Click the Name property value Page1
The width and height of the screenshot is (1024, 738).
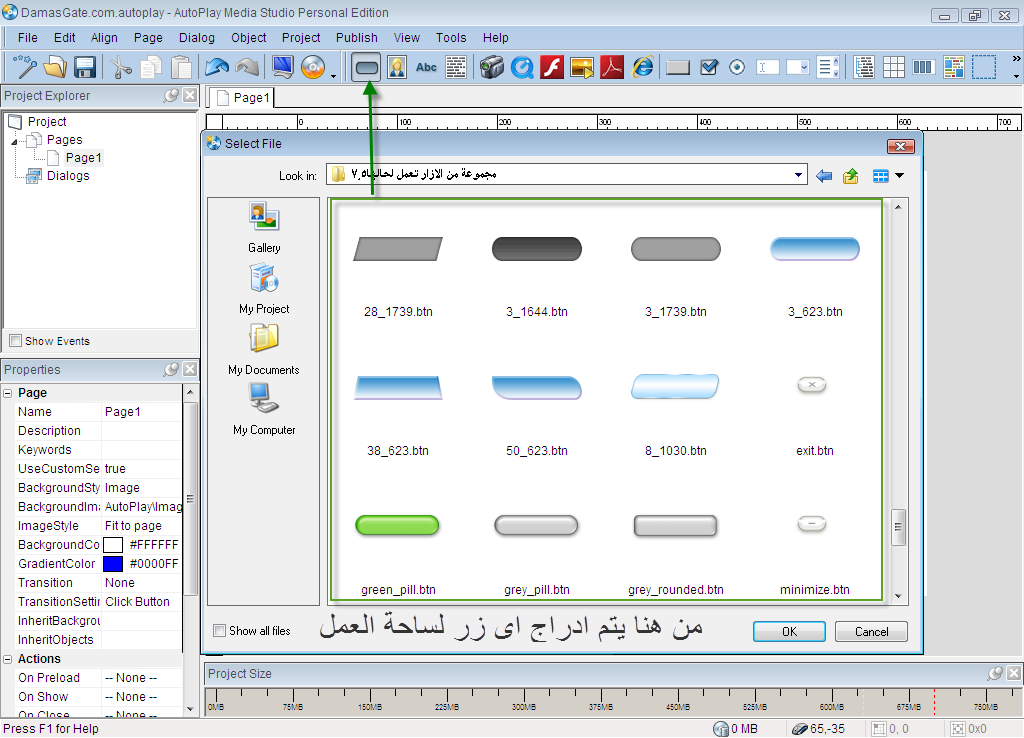coord(142,412)
